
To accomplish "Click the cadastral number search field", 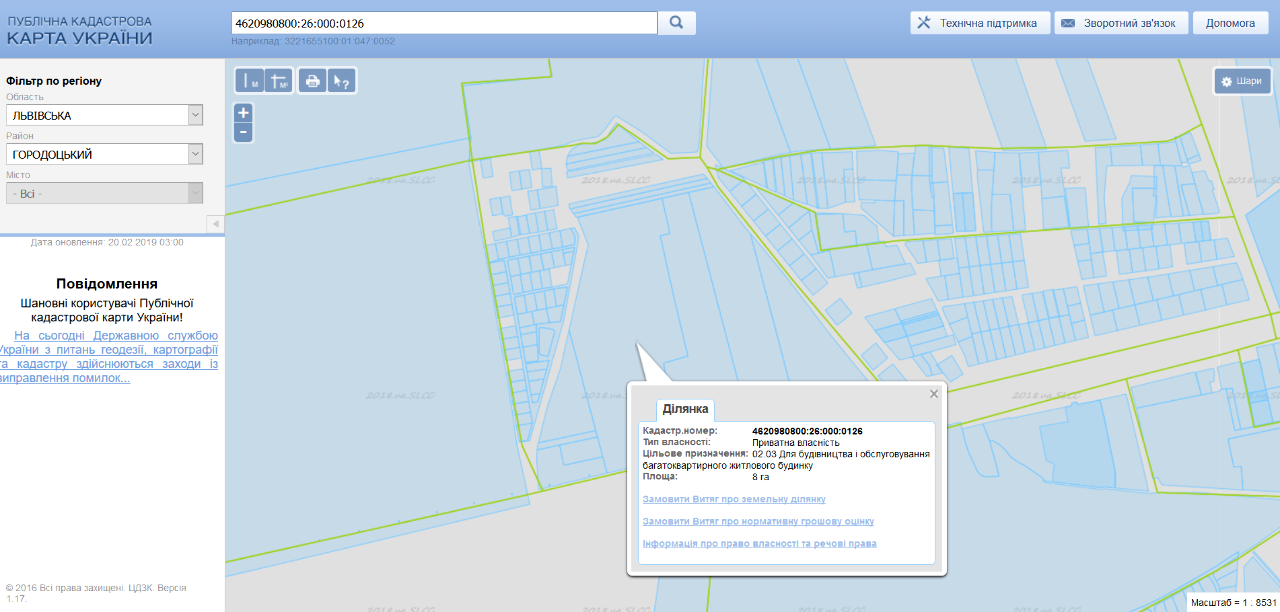I will point(443,22).
